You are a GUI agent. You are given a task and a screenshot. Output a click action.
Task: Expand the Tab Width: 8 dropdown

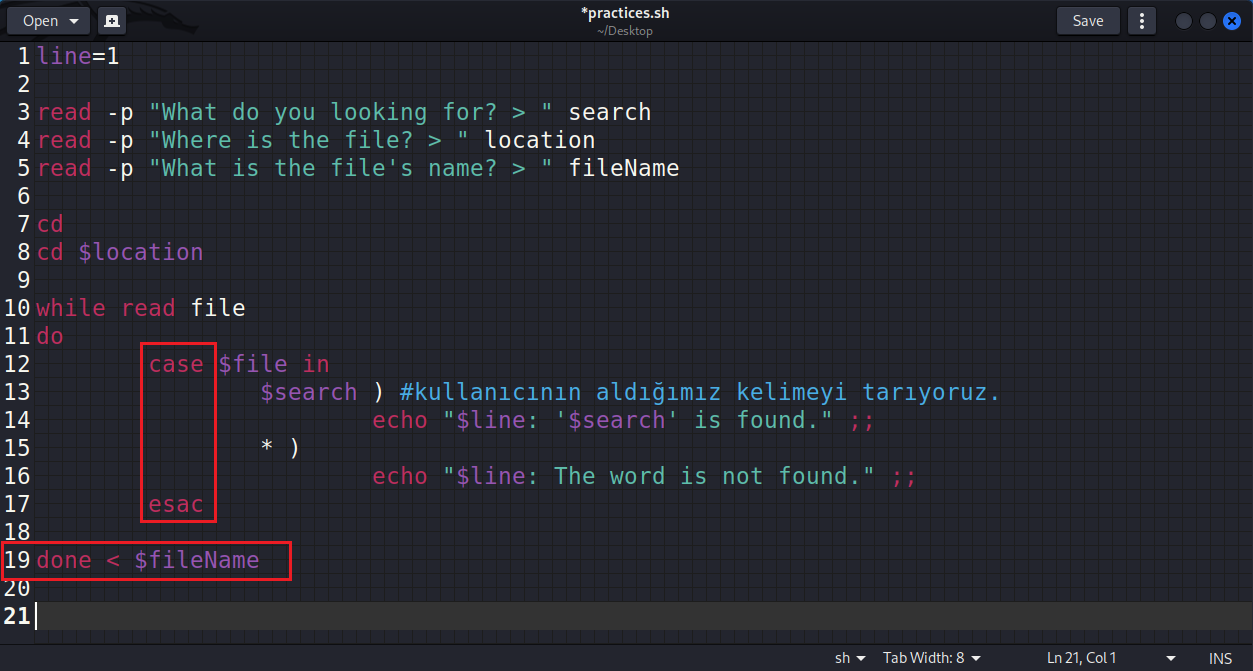[x=931, y=658]
